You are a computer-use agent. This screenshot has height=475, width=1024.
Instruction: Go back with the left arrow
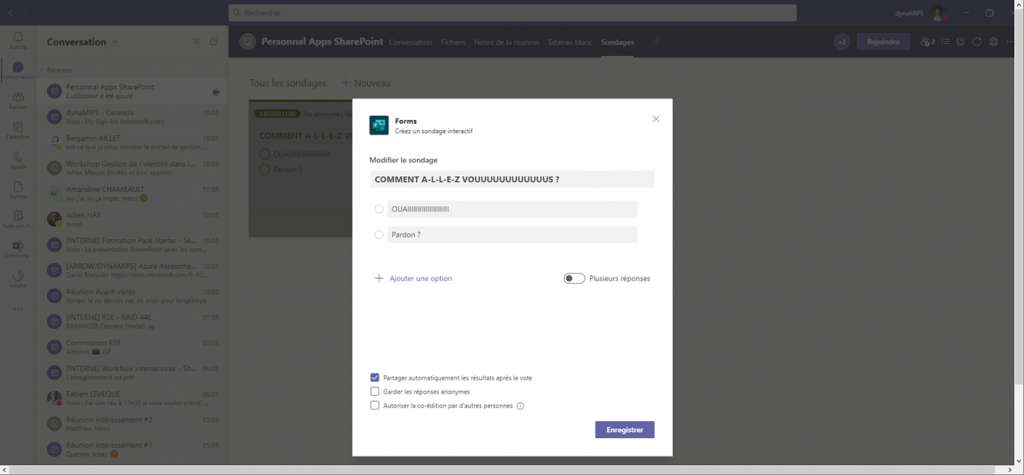[x=10, y=12]
